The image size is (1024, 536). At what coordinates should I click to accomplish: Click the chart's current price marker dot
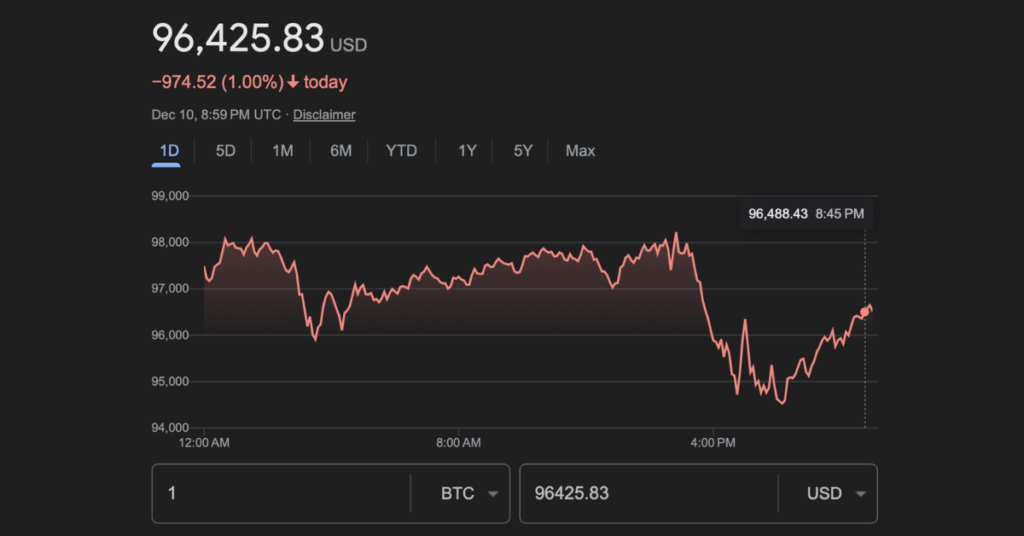pos(865,313)
